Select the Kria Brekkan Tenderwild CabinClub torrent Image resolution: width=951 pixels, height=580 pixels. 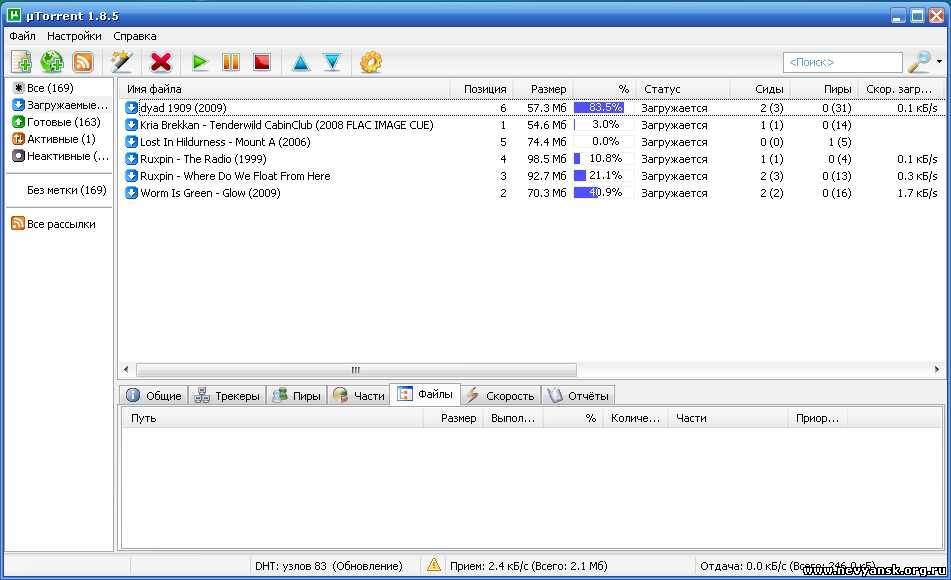pyautogui.click(x=286, y=125)
